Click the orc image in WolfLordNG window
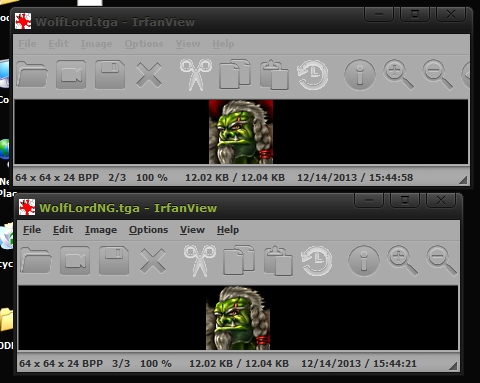Screen dimensions: 480x383 [x=238, y=318]
